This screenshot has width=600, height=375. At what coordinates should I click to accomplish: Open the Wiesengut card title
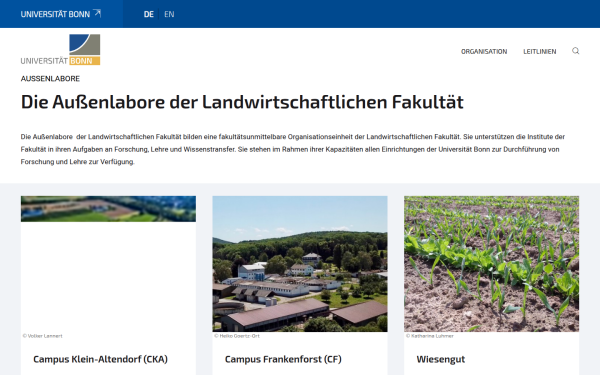click(x=440, y=359)
